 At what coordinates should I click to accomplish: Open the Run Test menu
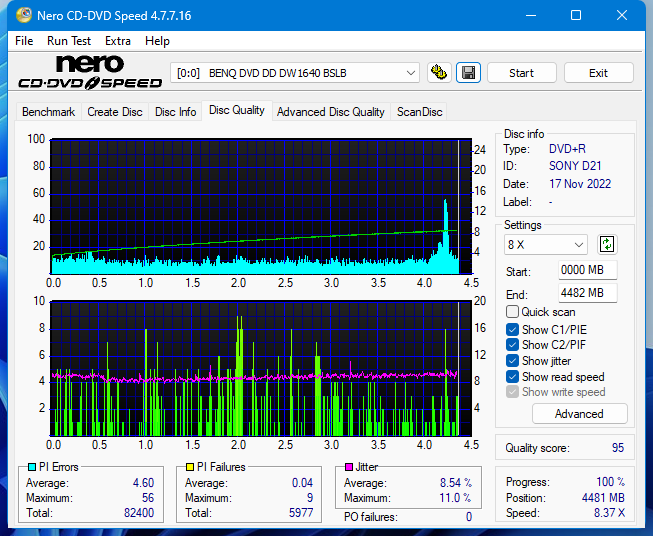coord(69,41)
